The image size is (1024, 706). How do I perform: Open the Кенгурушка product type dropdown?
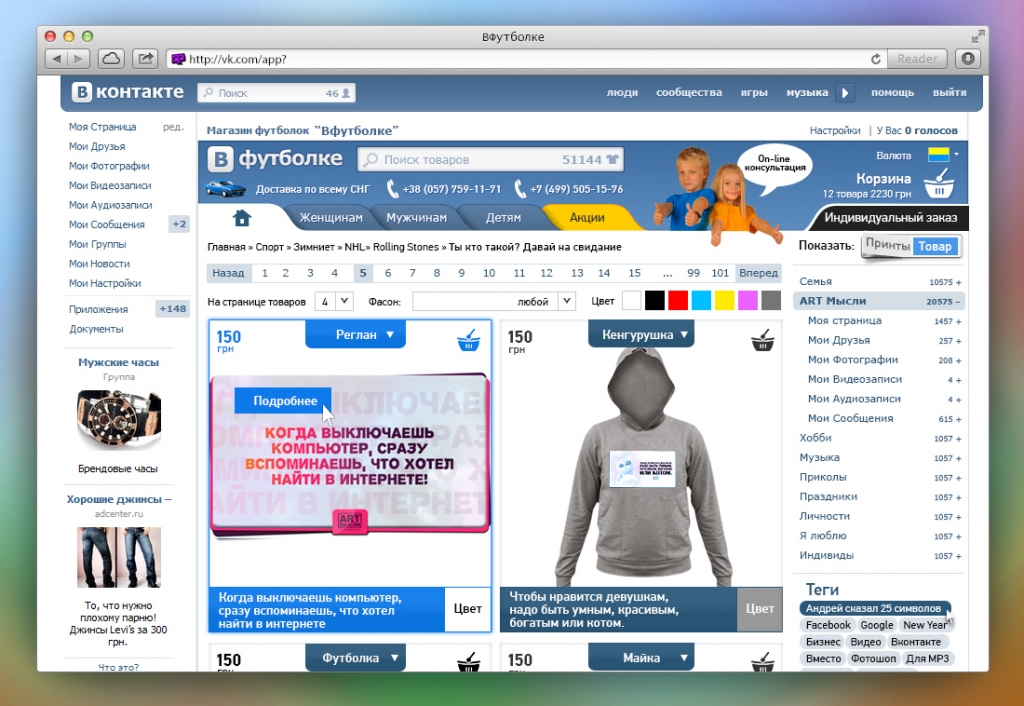(x=641, y=334)
